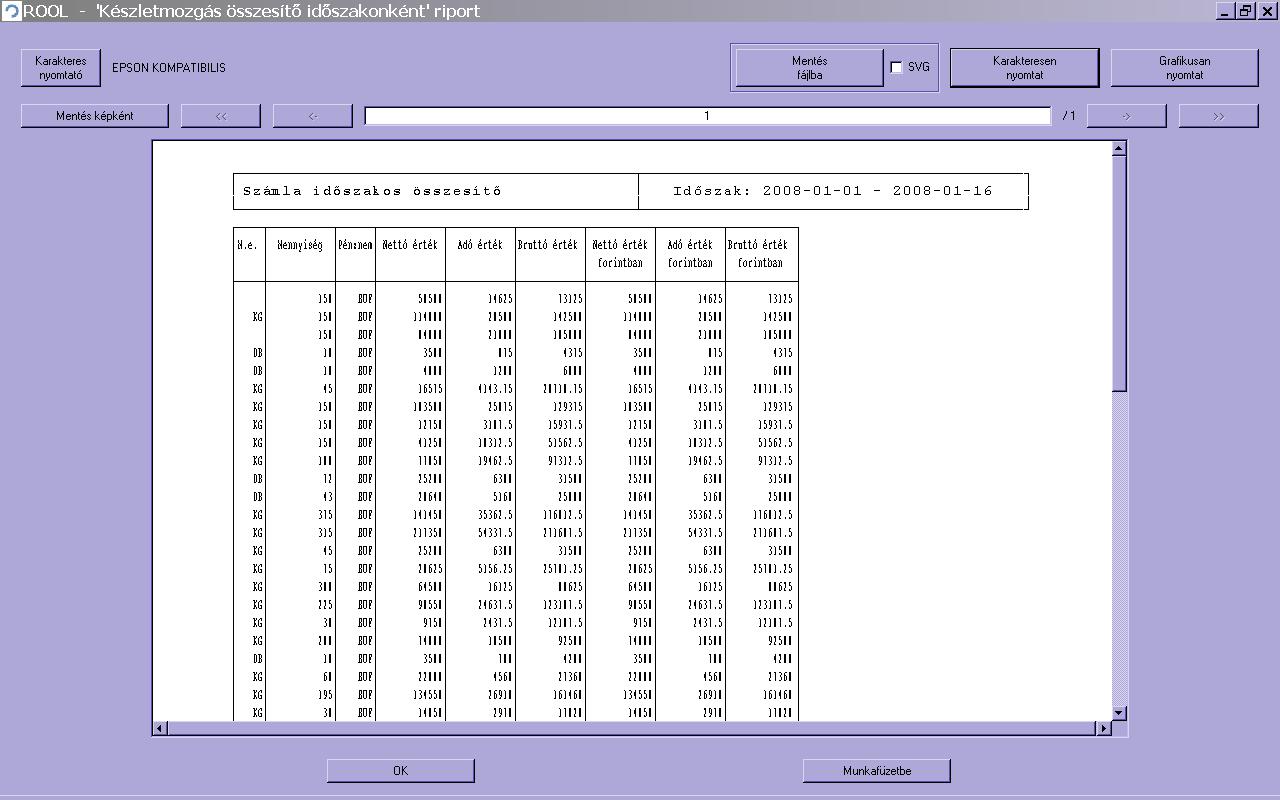Export to workbook via 'Munkafüzetbe' button

876,771
